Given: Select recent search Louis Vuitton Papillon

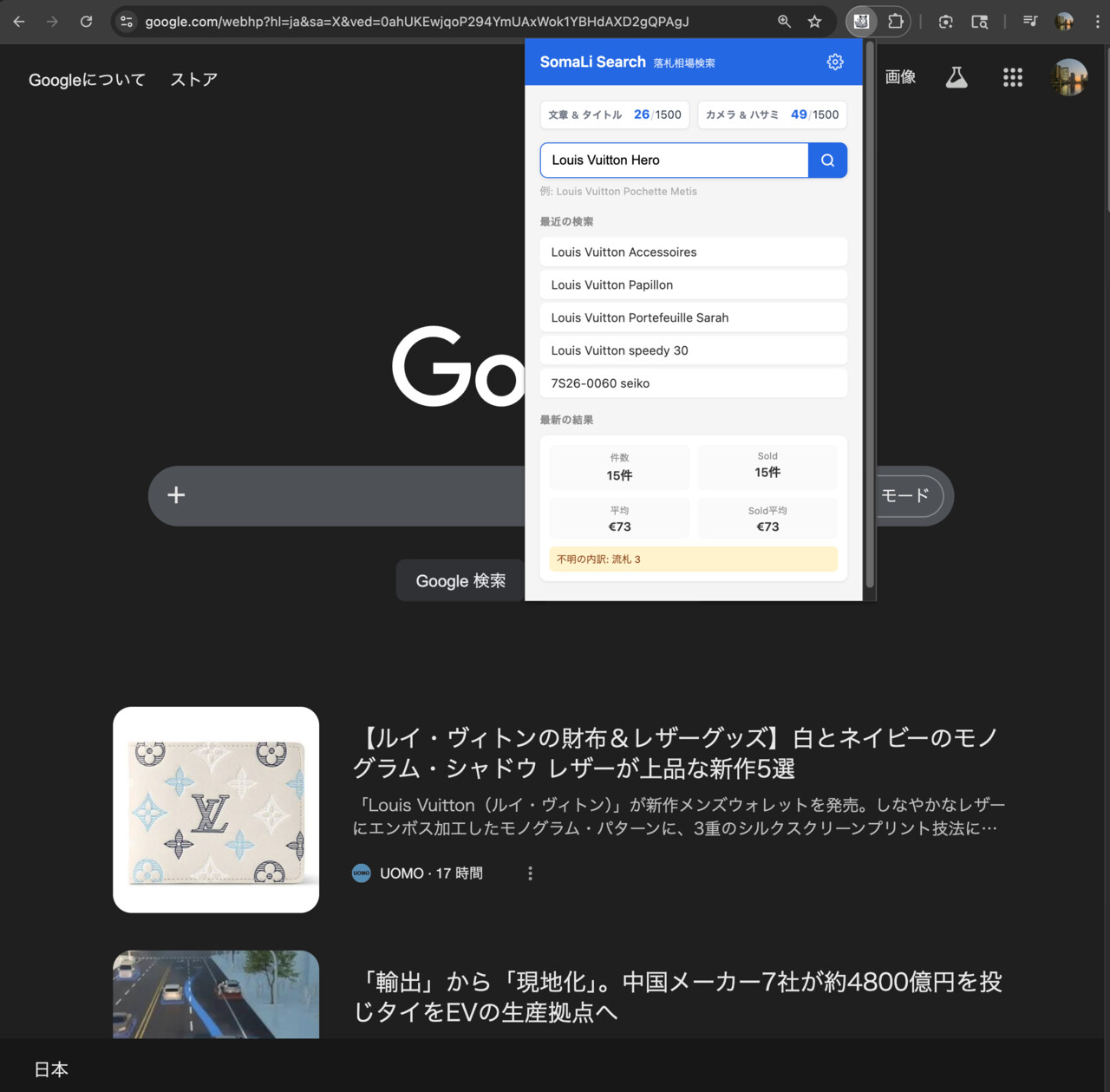Looking at the screenshot, I should click(x=694, y=284).
